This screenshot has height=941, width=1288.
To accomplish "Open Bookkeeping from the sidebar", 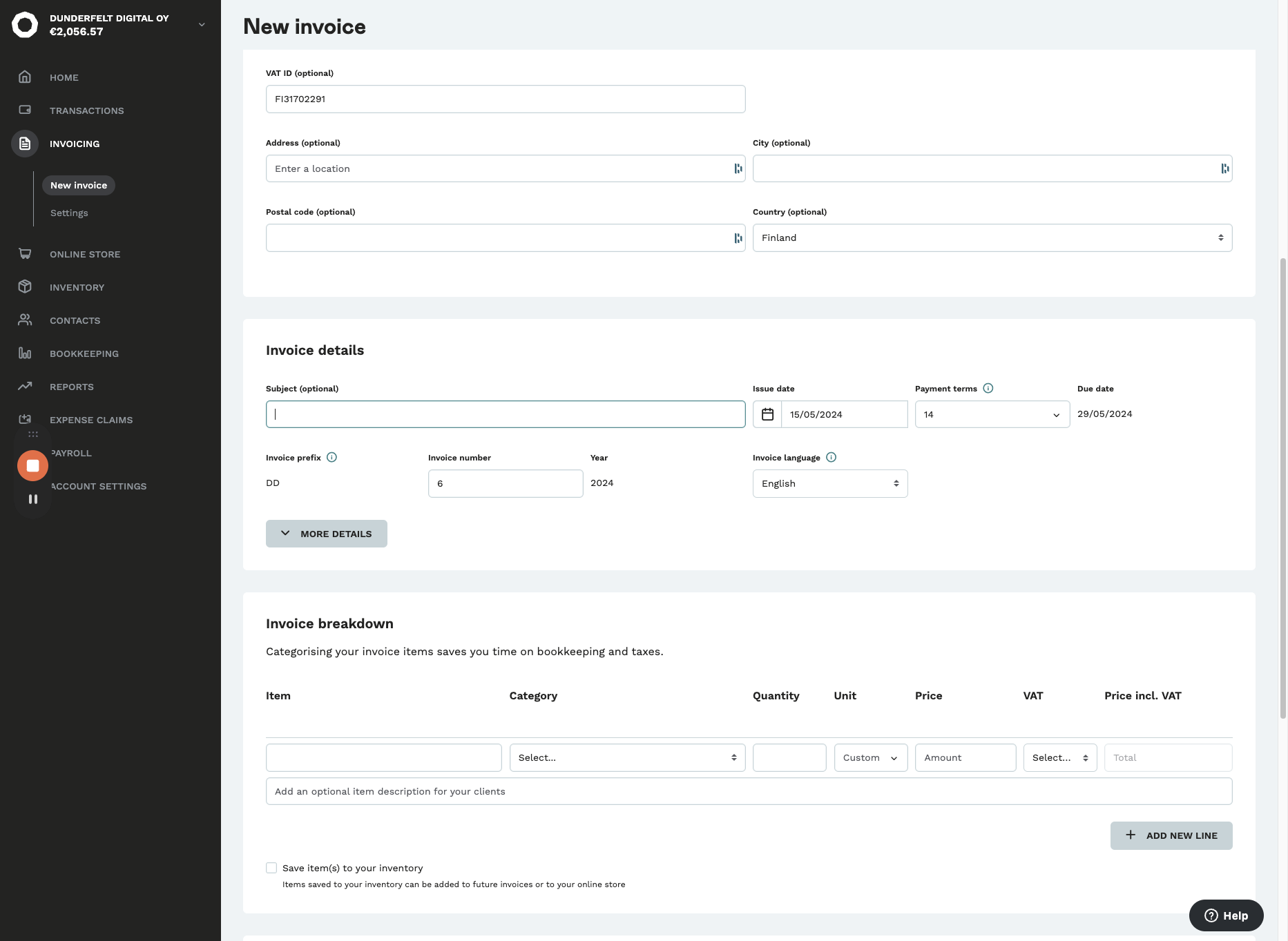I will [x=84, y=353].
